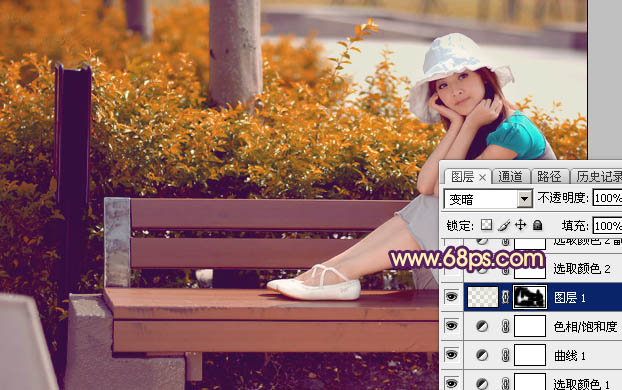Click the lock transparent pixels icon
622x390 pixels.
tap(486, 225)
